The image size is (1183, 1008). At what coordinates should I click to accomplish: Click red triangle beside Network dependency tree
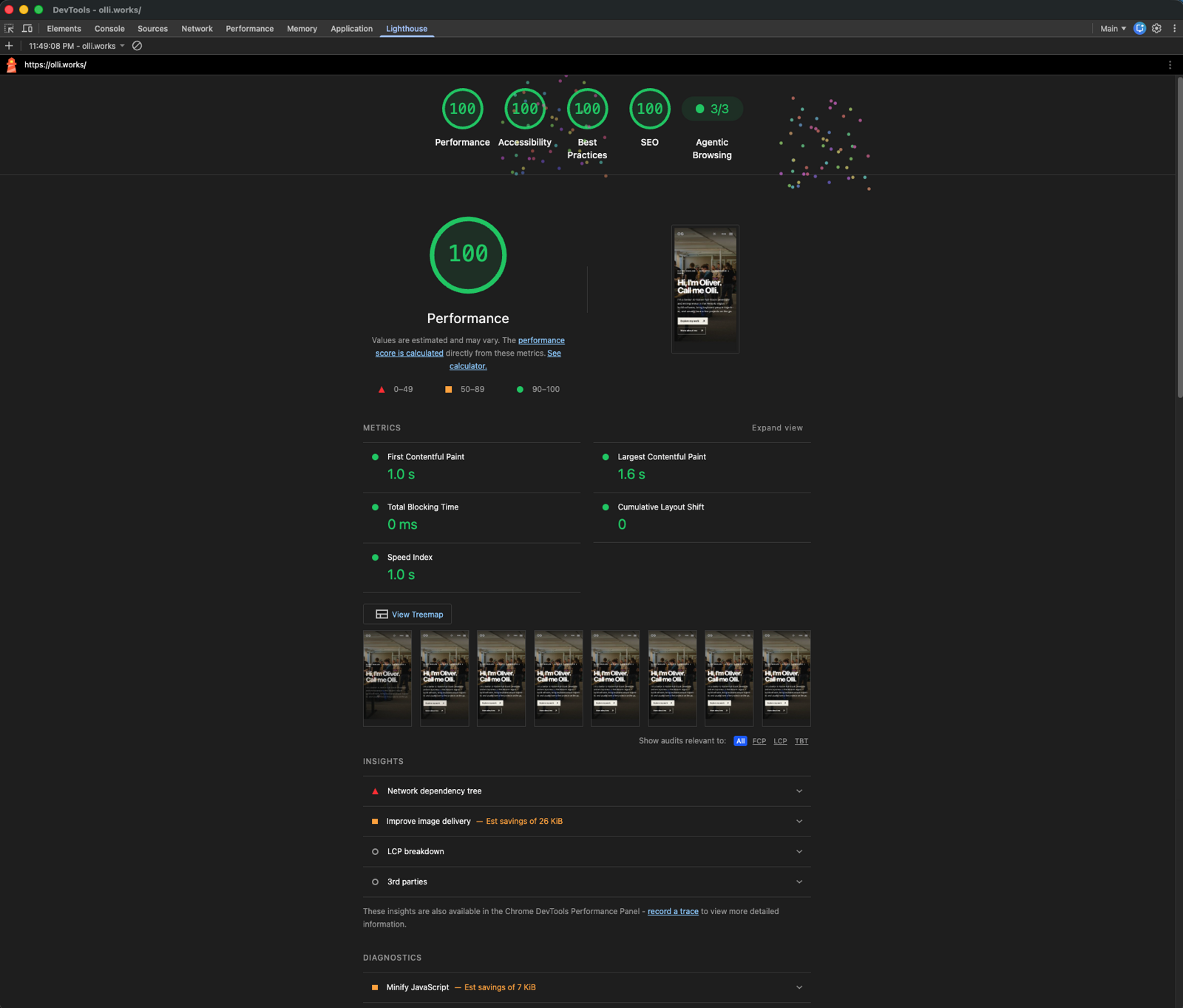375,791
